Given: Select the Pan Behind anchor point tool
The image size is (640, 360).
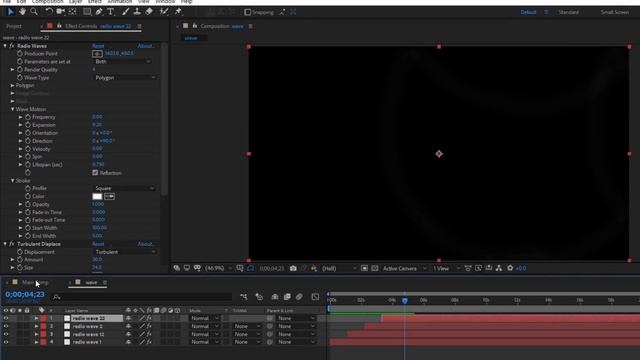Looking at the screenshot, I should coord(73,12).
